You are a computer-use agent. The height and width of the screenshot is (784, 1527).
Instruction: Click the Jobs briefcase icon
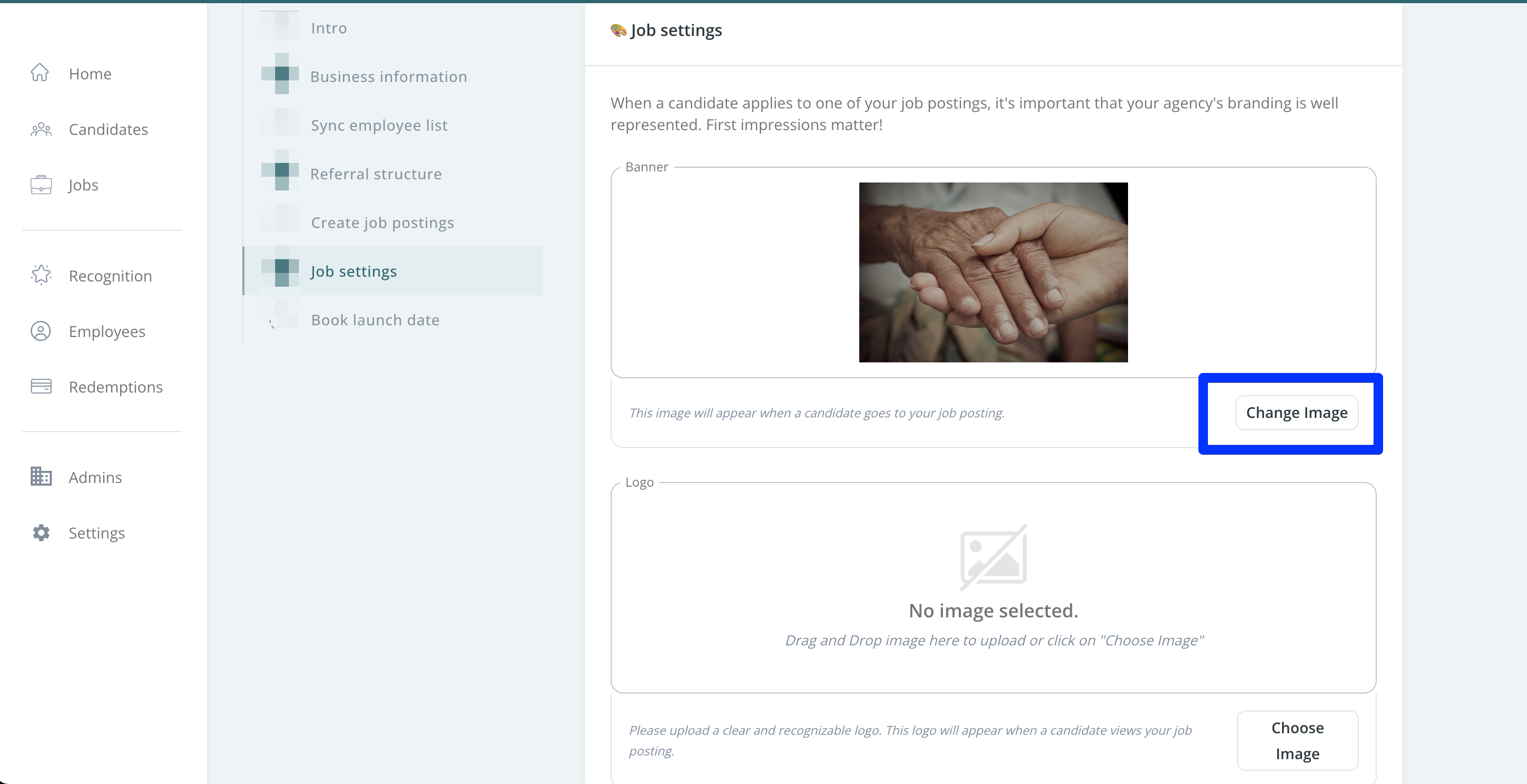pos(41,185)
